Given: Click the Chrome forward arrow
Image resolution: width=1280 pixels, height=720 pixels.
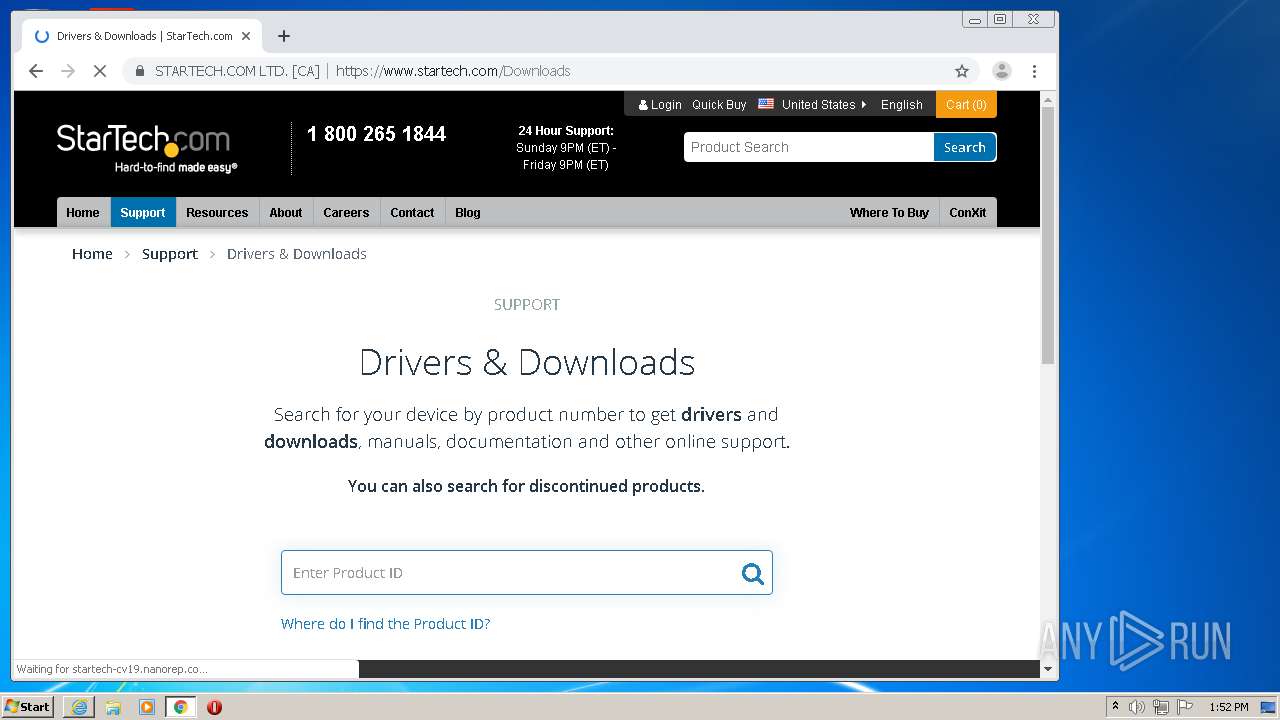Looking at the screenshot, I should click(x=68, y=71).
